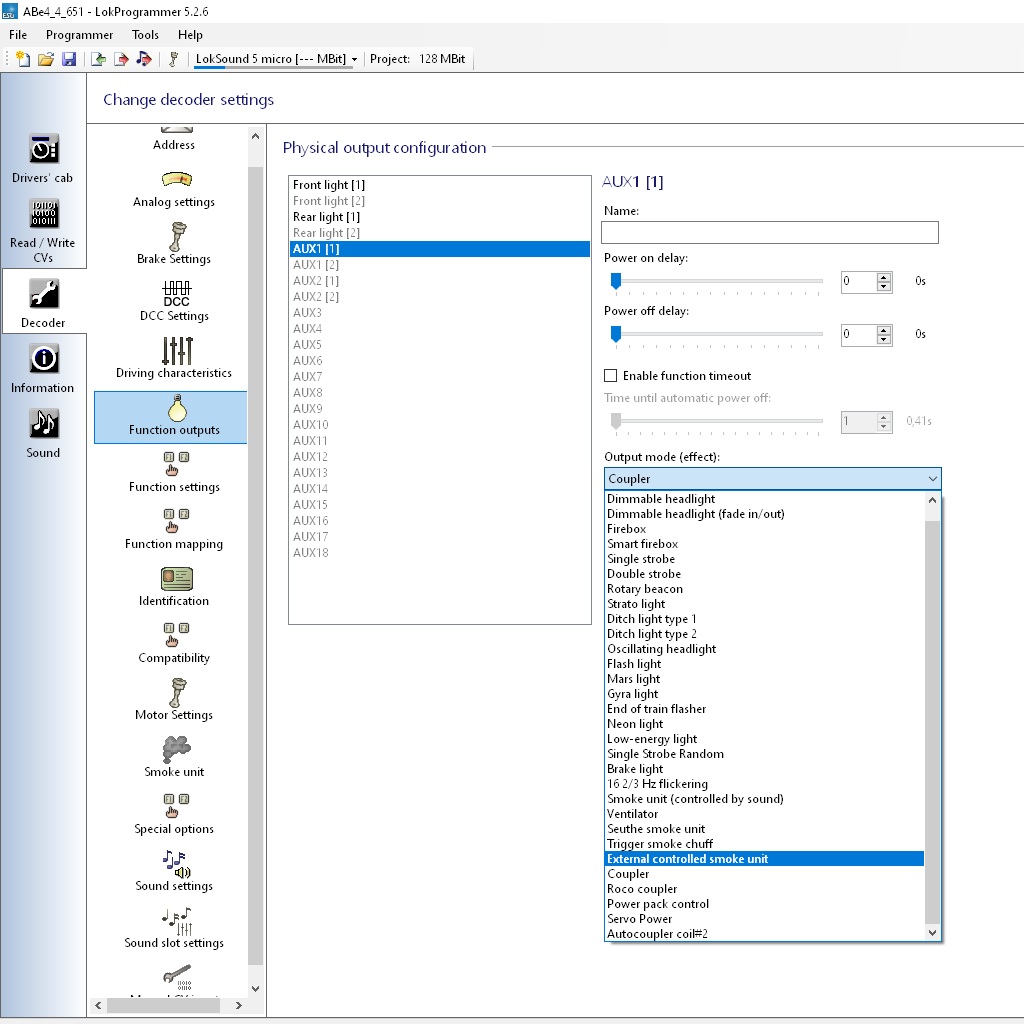Click the Power on delay slider
The width and height of the screenshot is (1024, 1024).
716,281
